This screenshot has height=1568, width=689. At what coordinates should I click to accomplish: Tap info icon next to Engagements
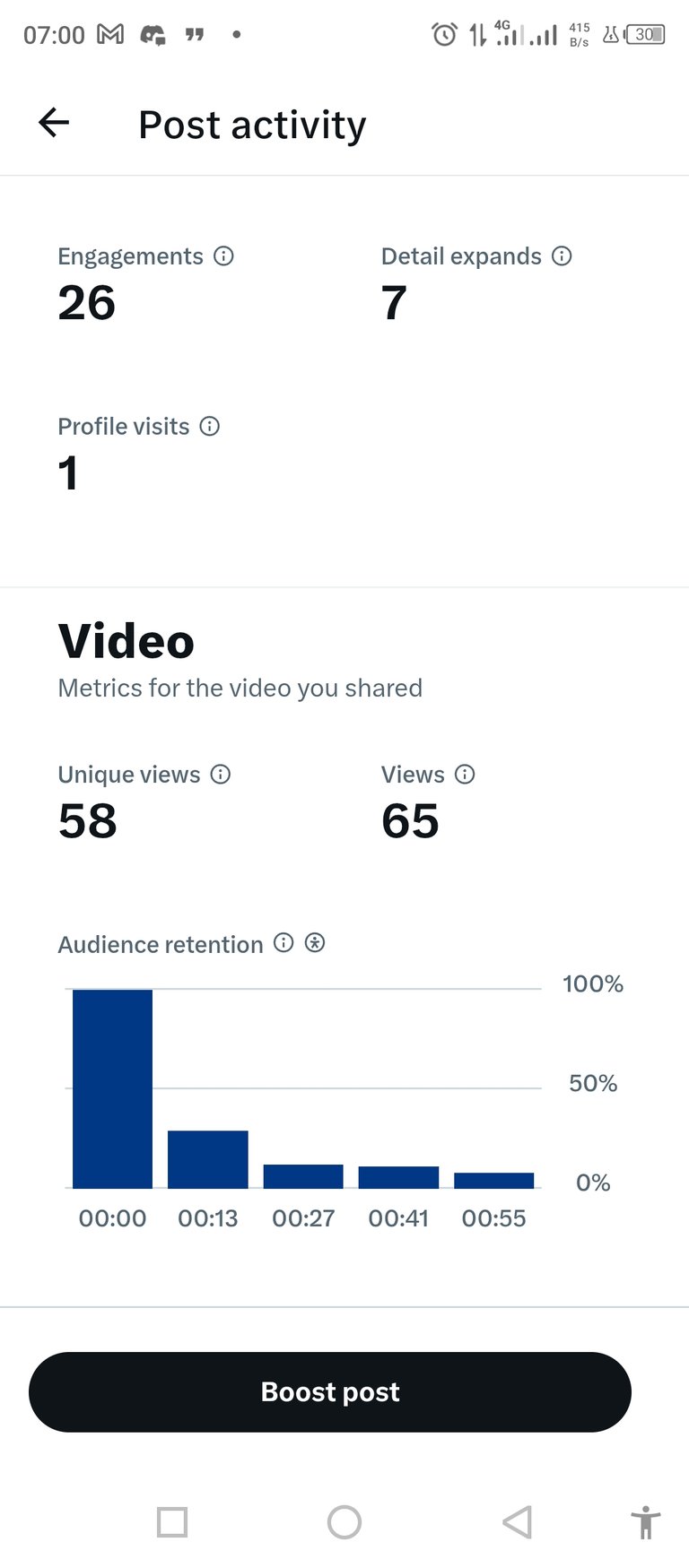pos(223,256)
